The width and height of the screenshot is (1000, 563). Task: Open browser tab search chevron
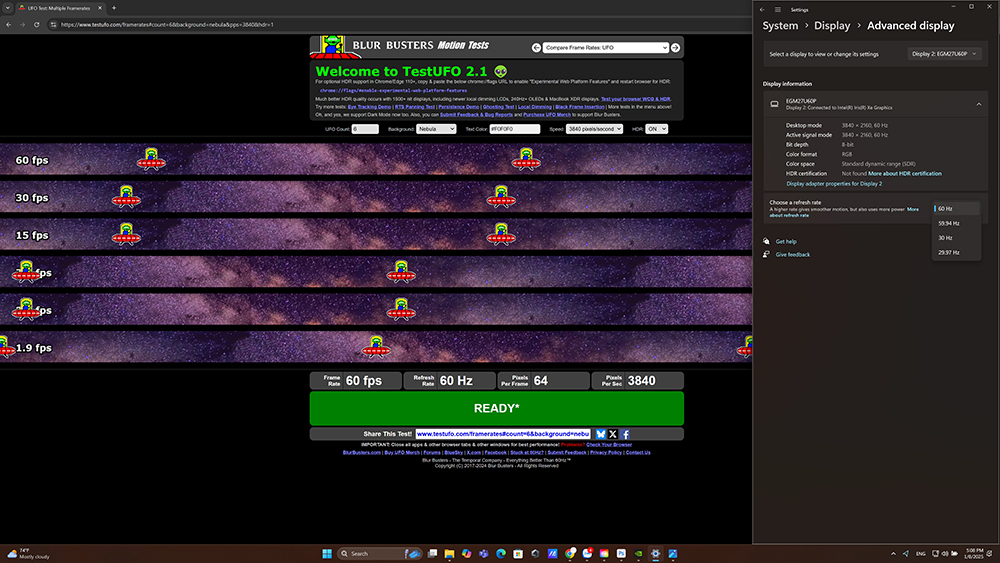(8, 8)
